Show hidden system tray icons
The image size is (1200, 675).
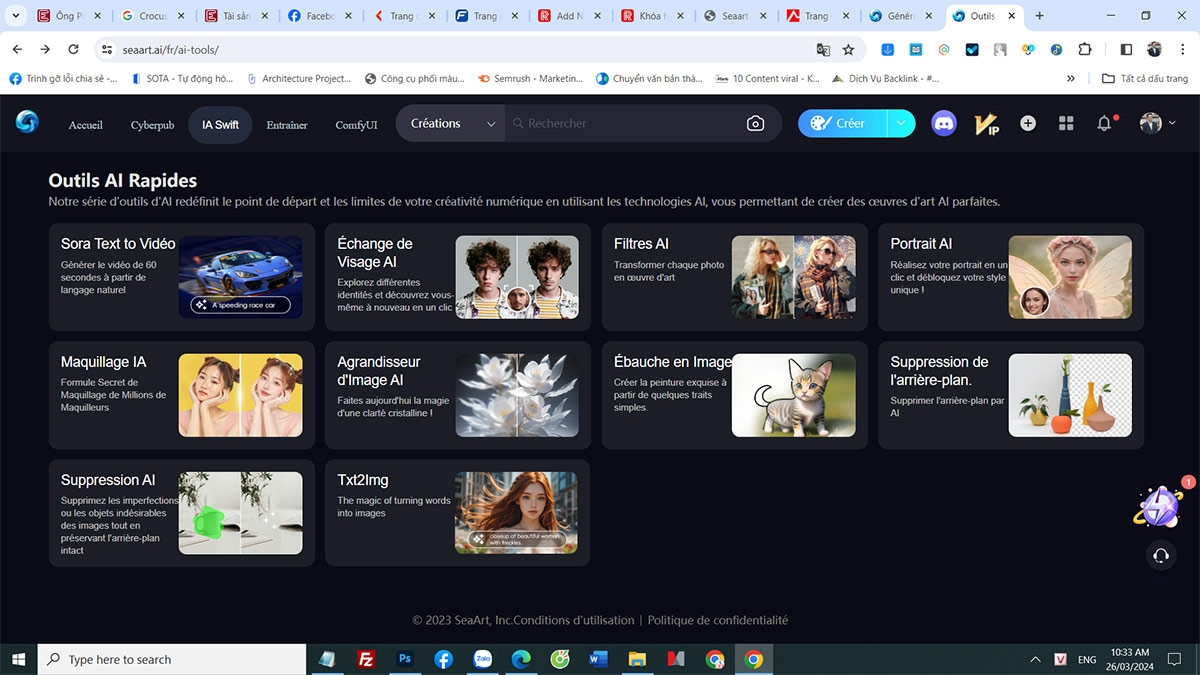click(x=1035, y=660)
